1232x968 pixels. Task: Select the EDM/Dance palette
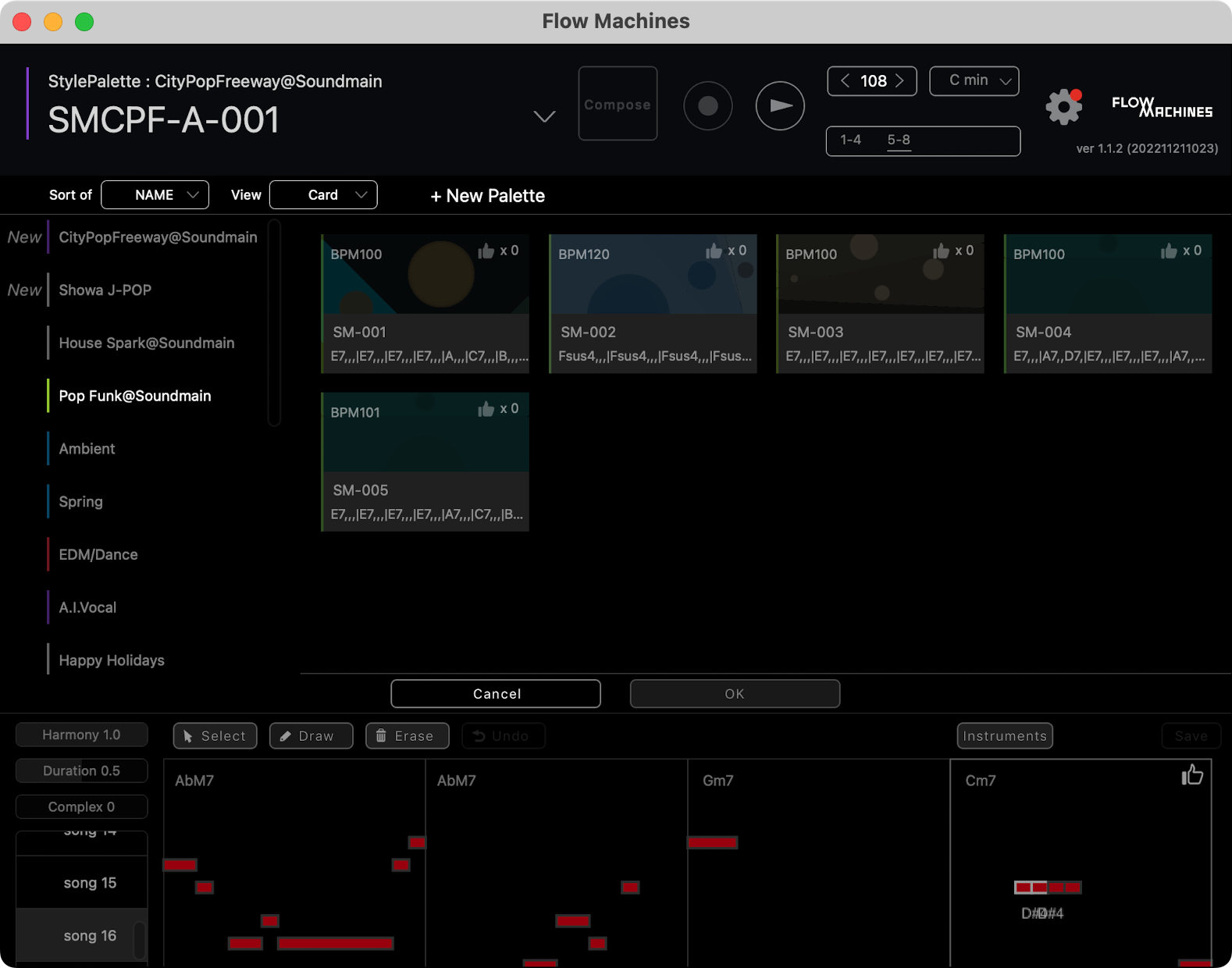click(x=98, y=555)
